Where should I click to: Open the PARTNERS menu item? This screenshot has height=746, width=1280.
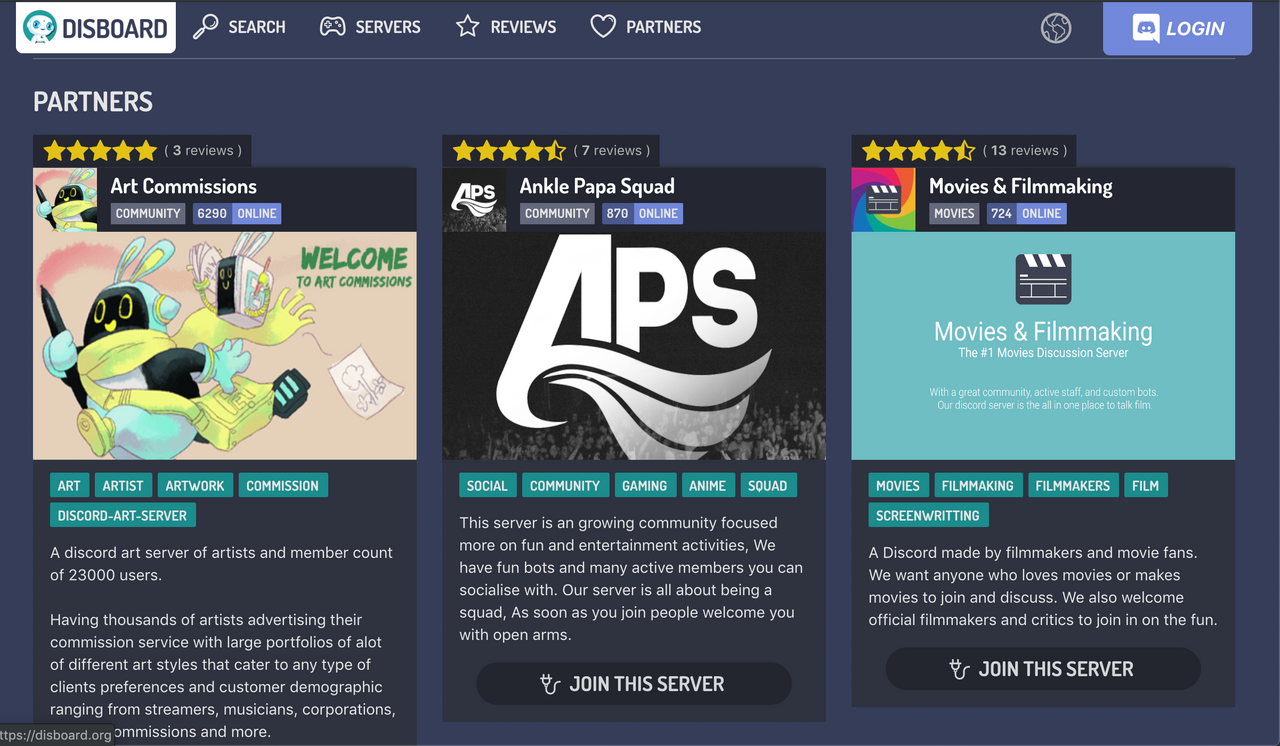pyautogui.click(x=645, y=27)
